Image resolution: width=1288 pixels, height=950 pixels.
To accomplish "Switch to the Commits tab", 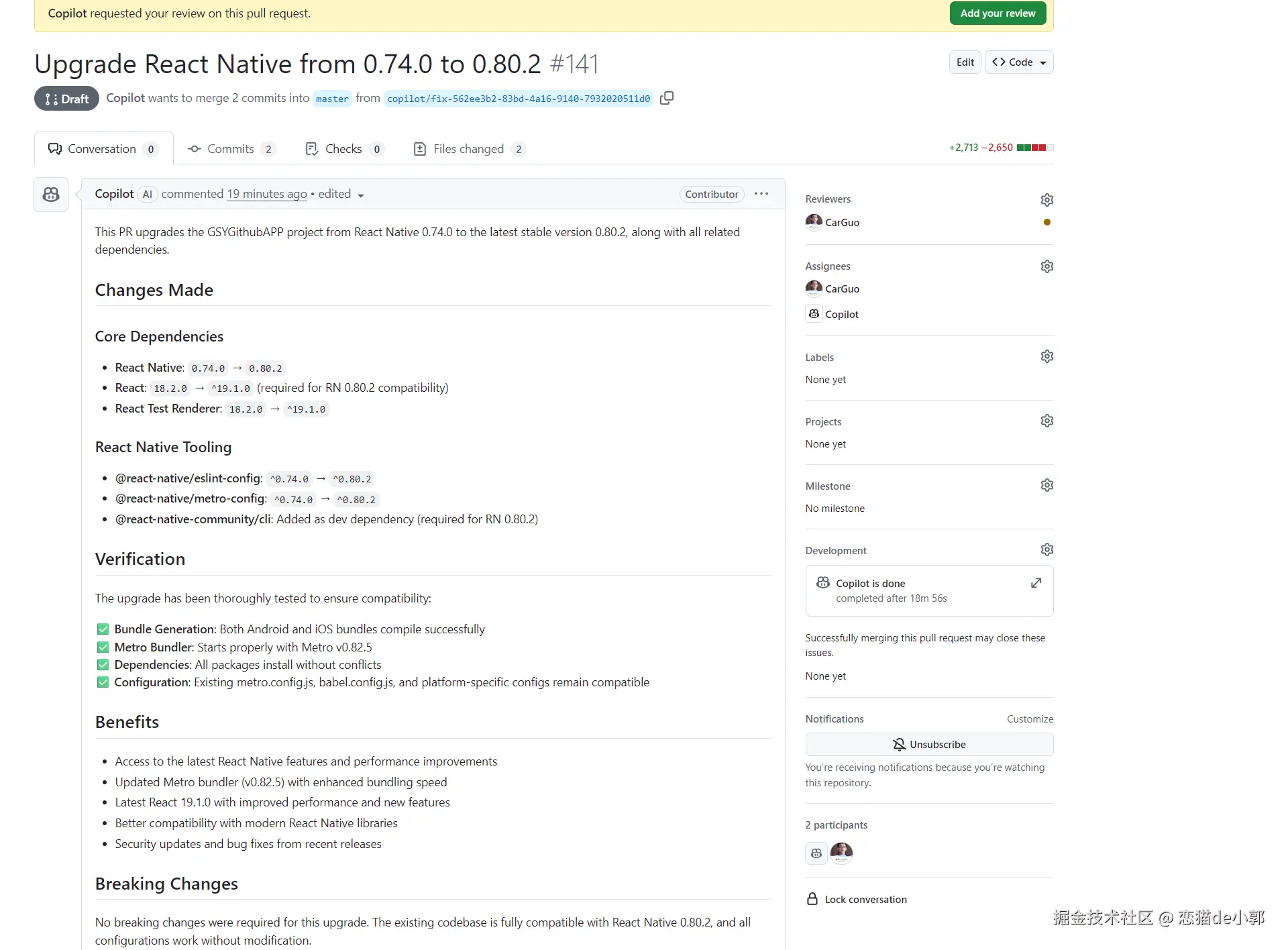I will 231,149.
